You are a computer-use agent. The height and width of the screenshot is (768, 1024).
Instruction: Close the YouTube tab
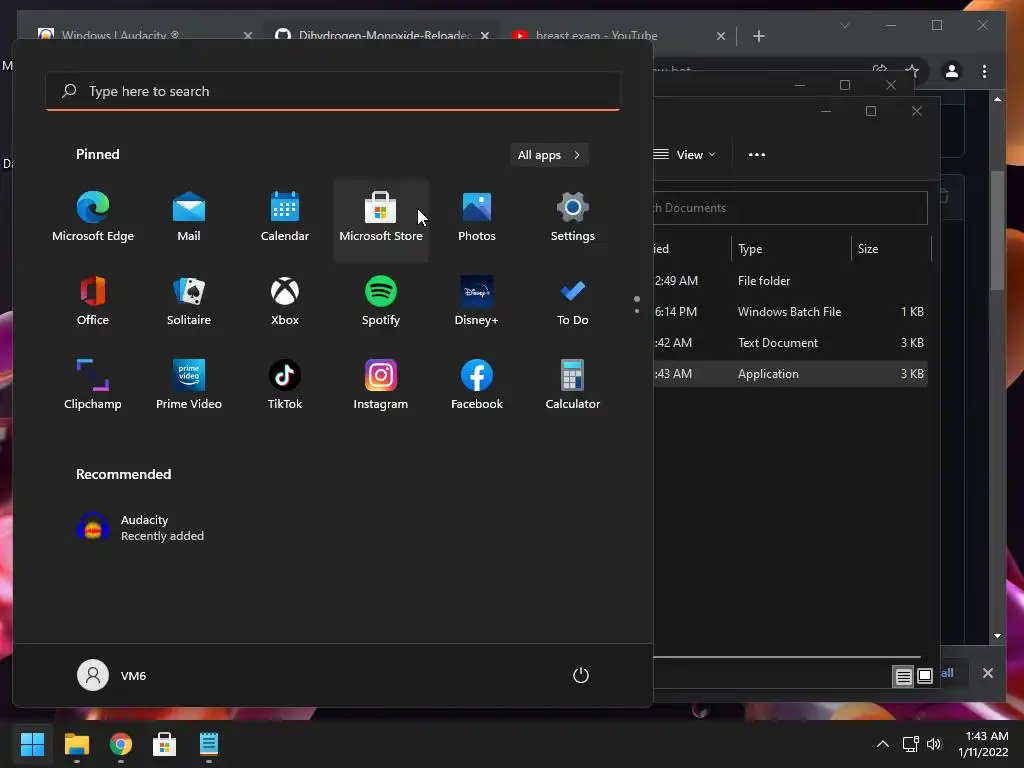[x=721, y=36]
